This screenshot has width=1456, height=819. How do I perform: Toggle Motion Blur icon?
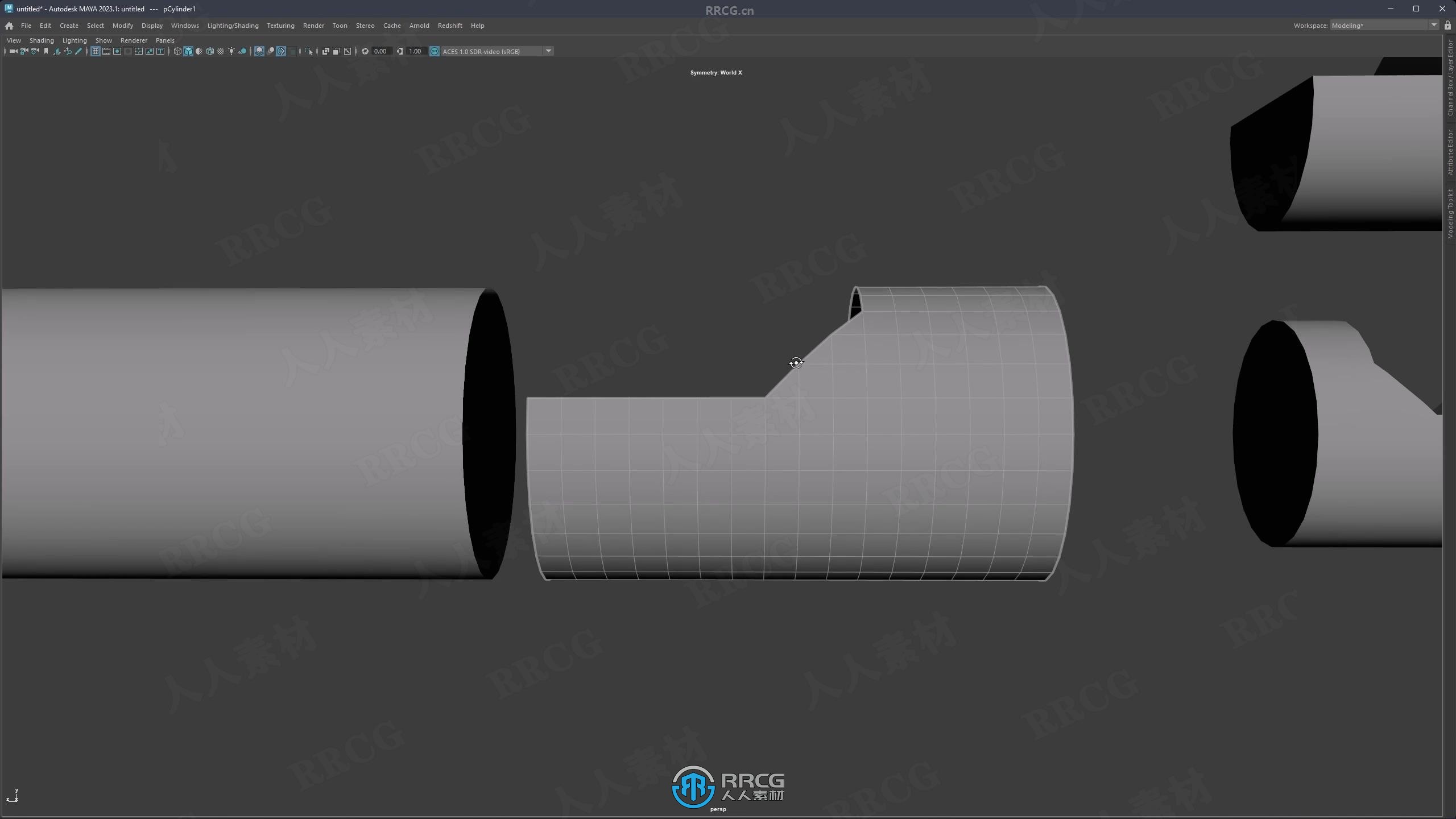[x=270, y=51]
